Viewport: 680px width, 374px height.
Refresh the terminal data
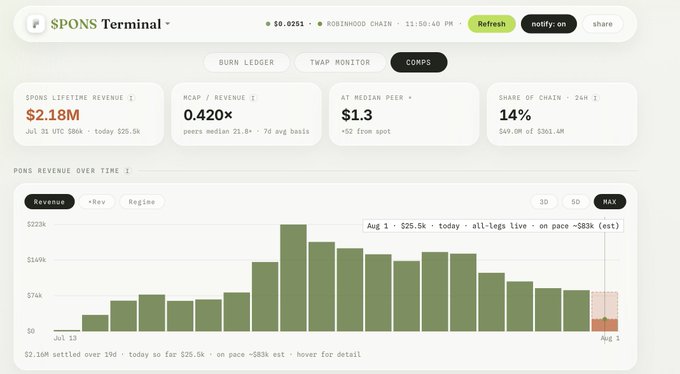491,24
